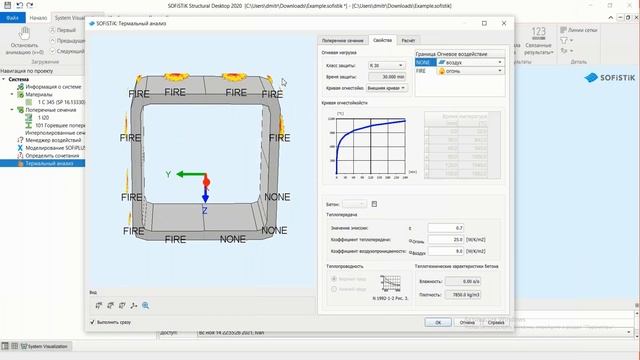Select the lower thermal conductivity limit radio

[334, 289]
